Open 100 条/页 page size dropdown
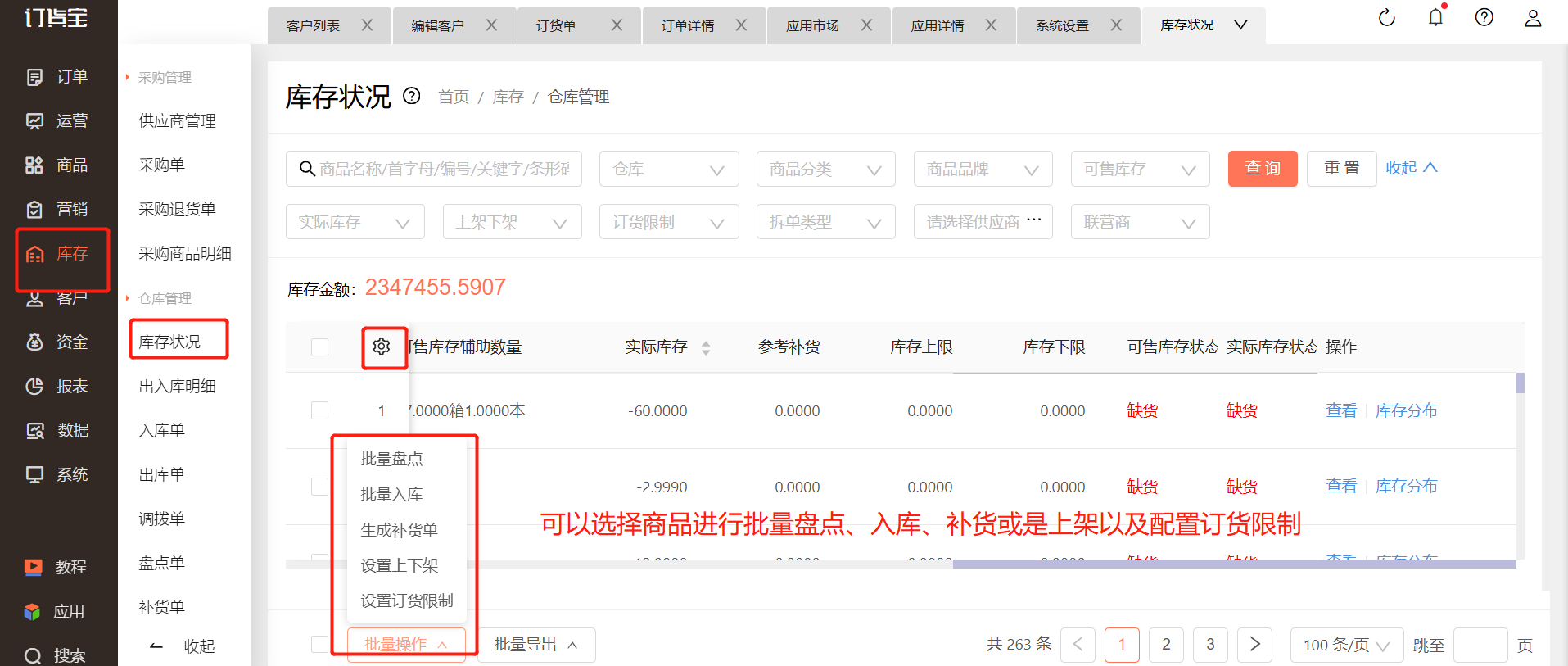Viewport: 1568px width, 666px height. point(1346,645)
